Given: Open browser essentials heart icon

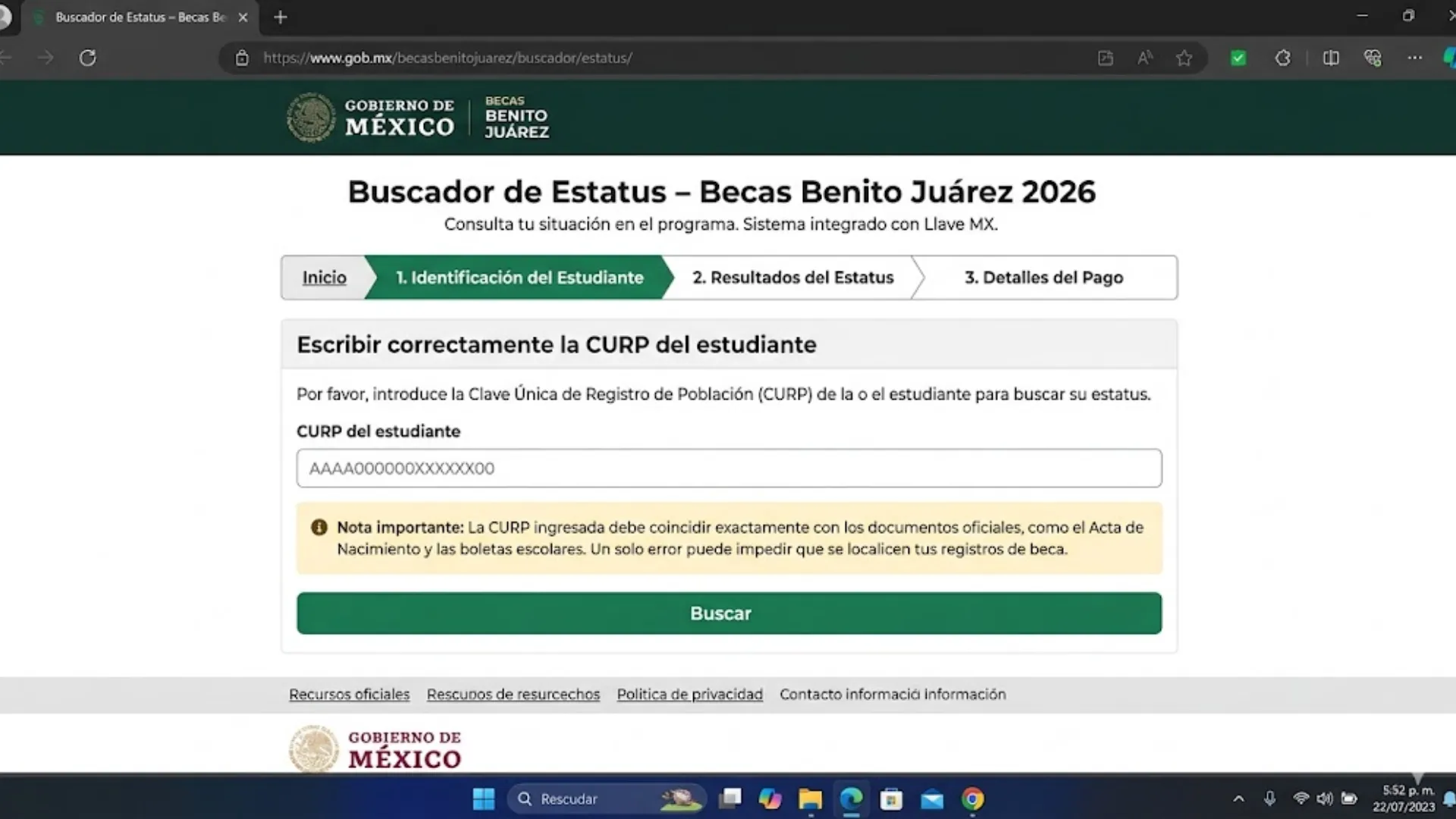Looking at the screenshot, I should click(1373, 58).
